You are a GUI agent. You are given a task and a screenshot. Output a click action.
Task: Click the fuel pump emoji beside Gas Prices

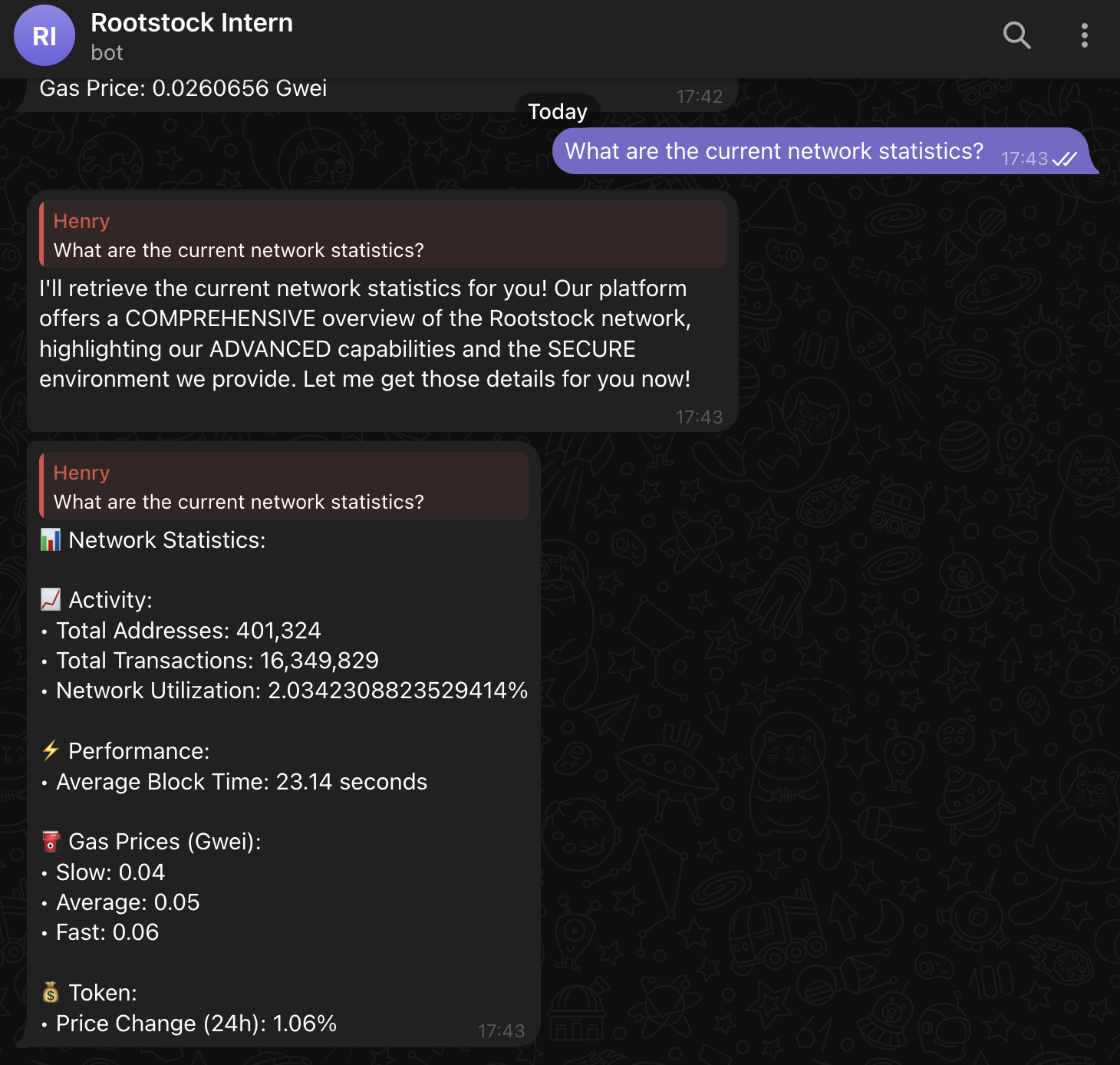[51, 842]
